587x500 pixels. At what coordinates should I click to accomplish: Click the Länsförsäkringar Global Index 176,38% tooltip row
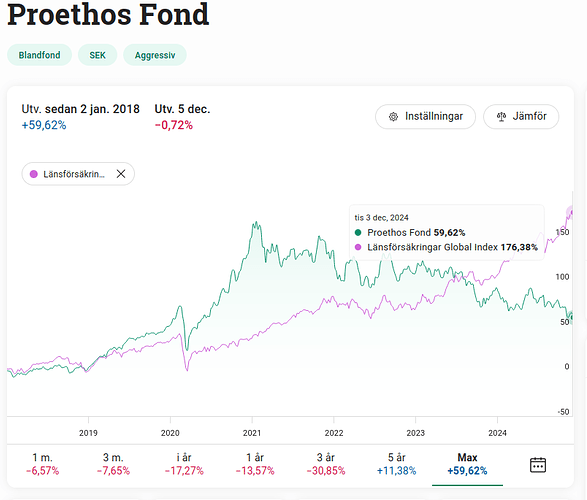point(446,247)
